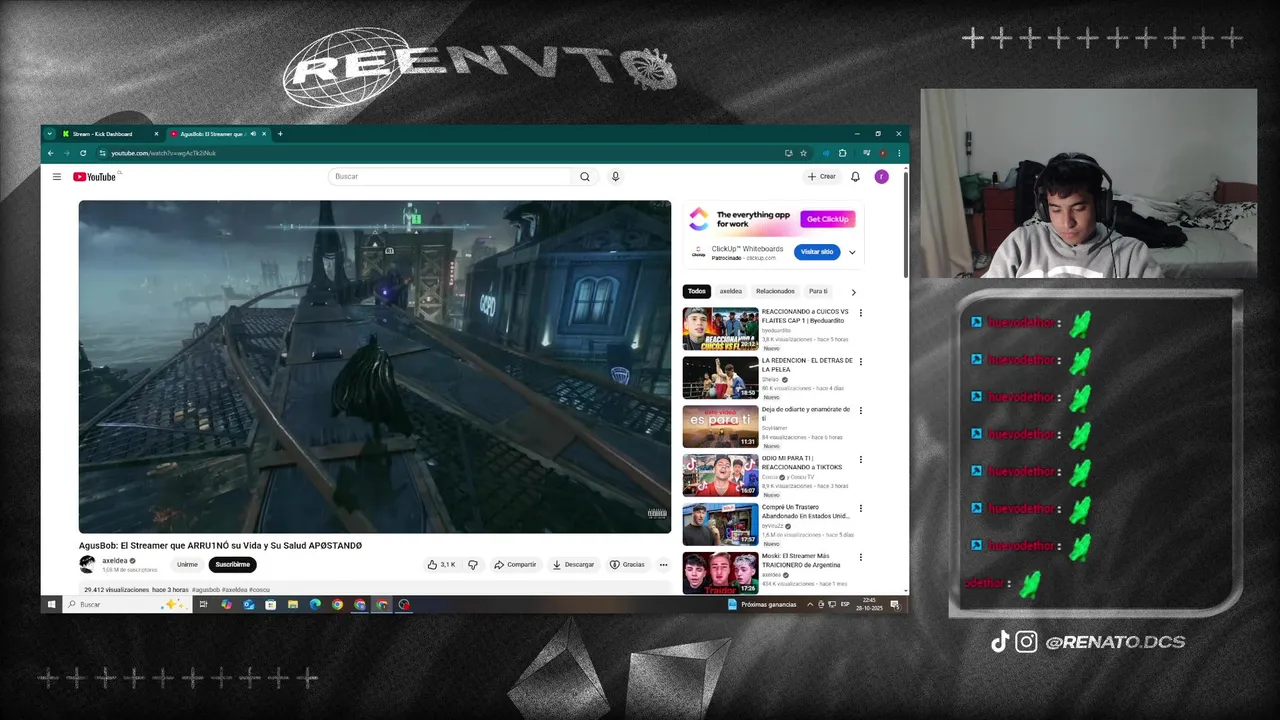This screenshot has width=1280, height=720.
Task: Click the browser address bar URL
Action: coord(163,153)
